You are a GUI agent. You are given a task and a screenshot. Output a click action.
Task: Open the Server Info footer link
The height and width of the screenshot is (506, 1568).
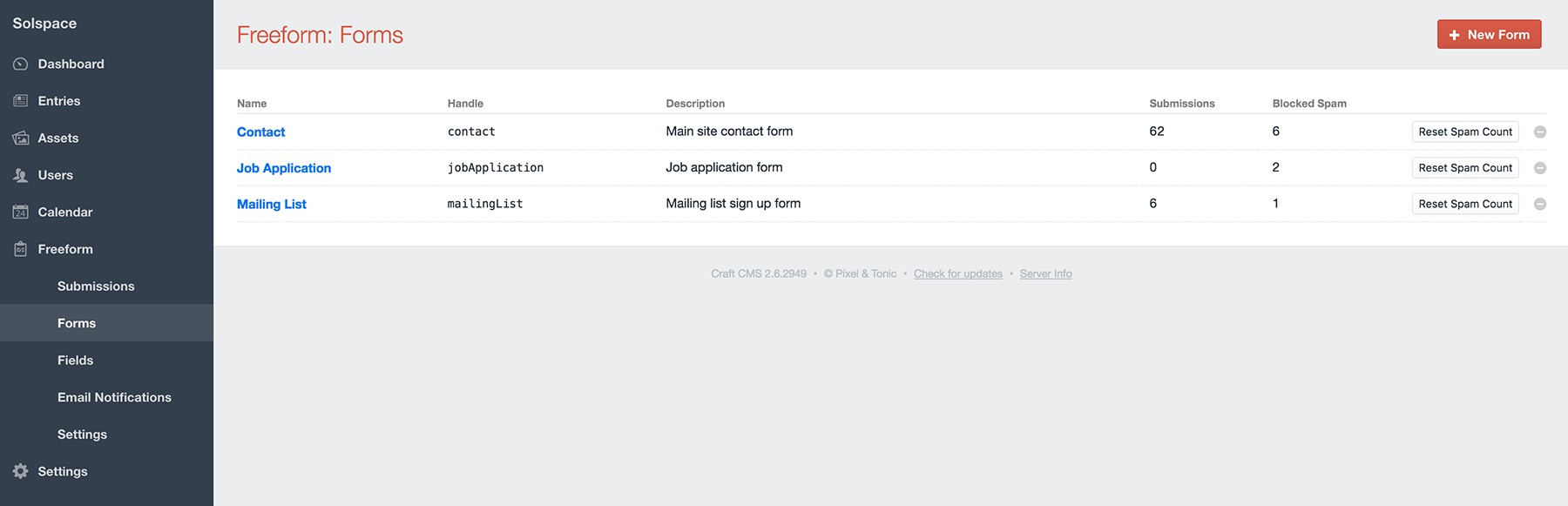[1045, 273]
